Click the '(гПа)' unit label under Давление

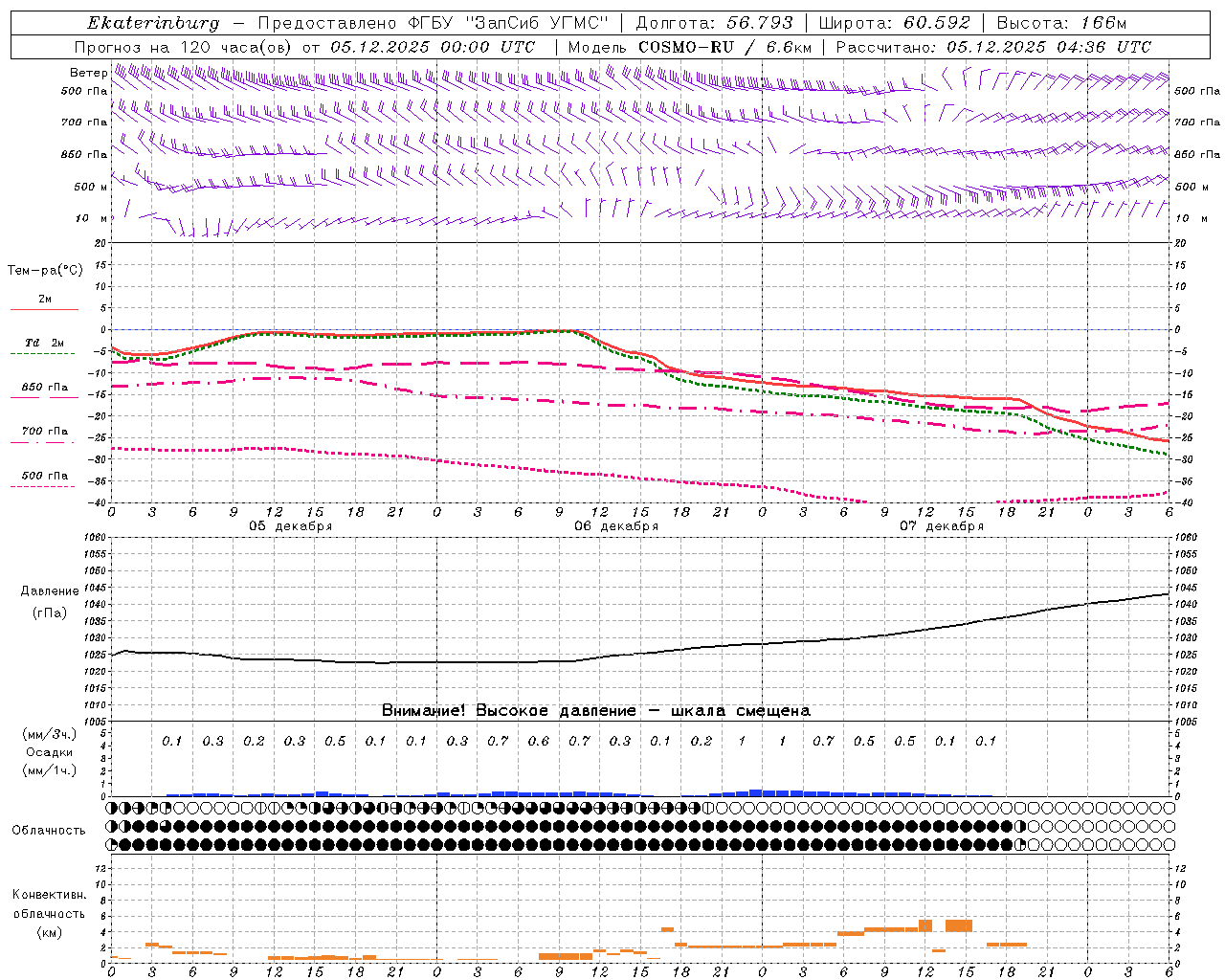tap(50, 612)
